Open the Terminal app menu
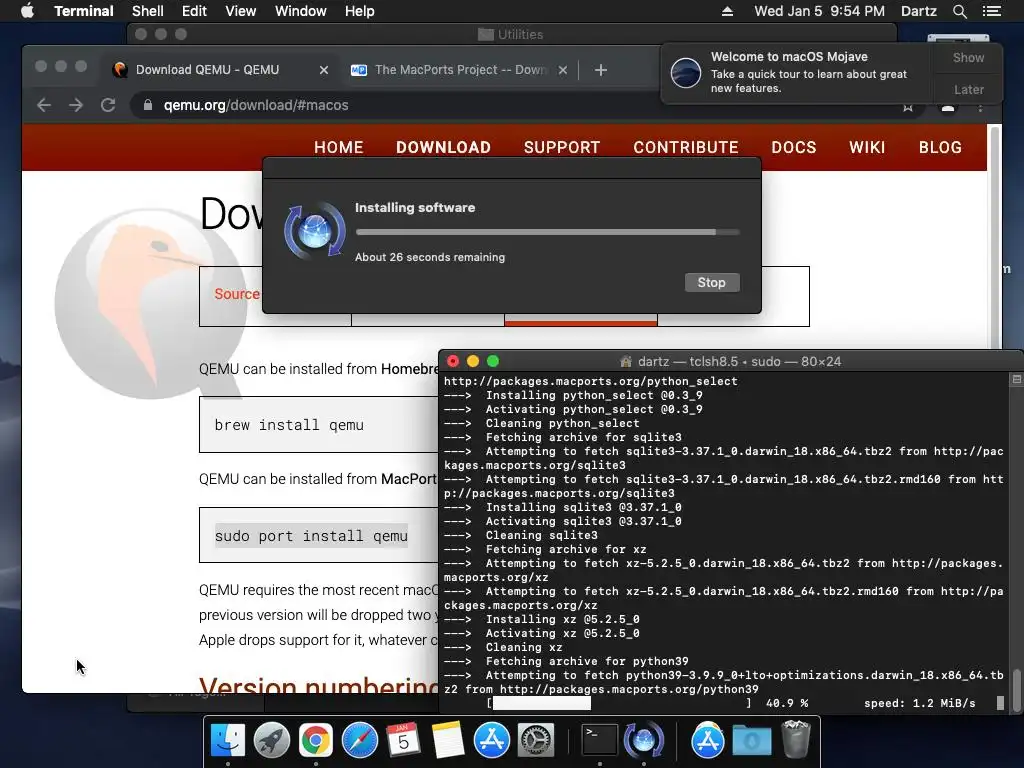Screen dimensions: 1024x768 84,11
